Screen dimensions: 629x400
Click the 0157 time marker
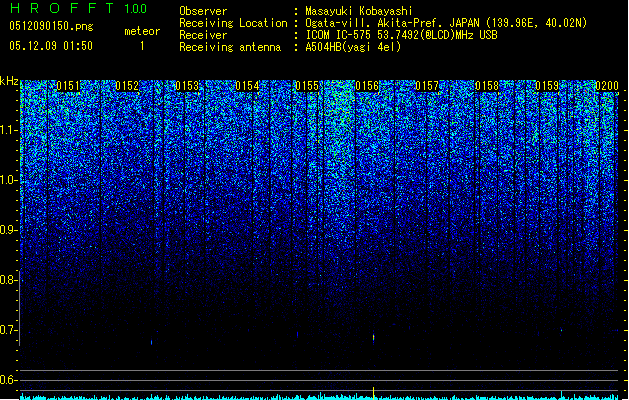(x=427, y=86)
